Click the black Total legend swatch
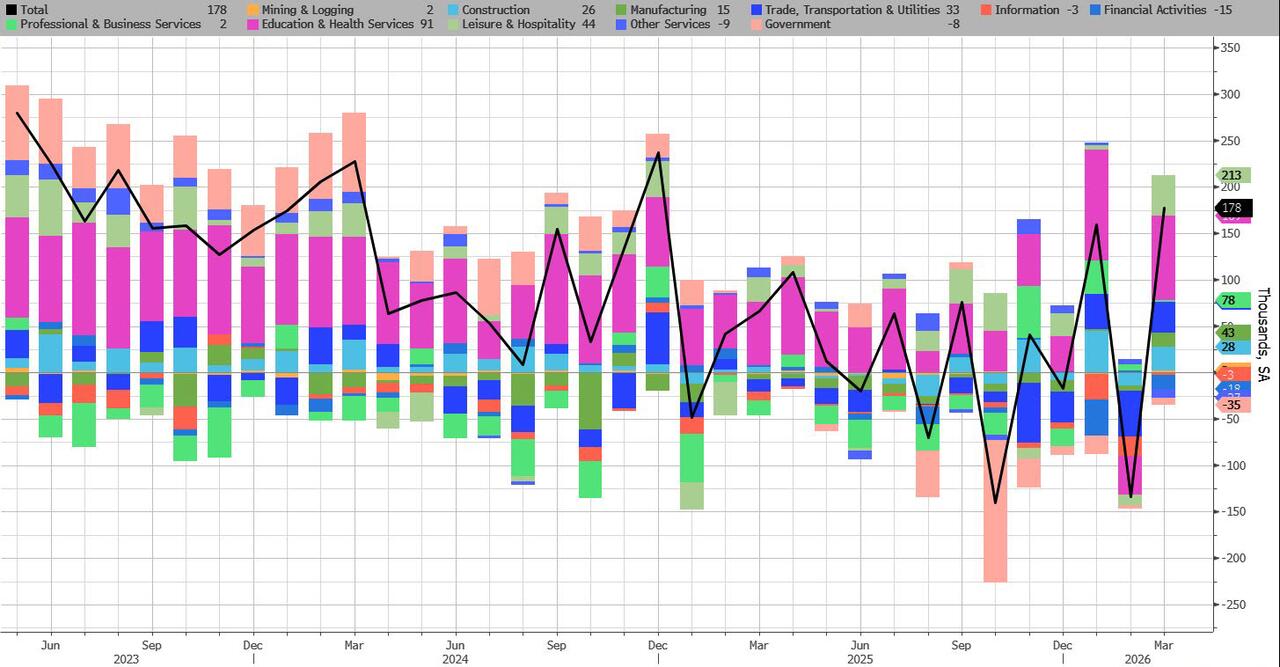The height and width of the screenshot is (667, 1280). coord(11,10)
